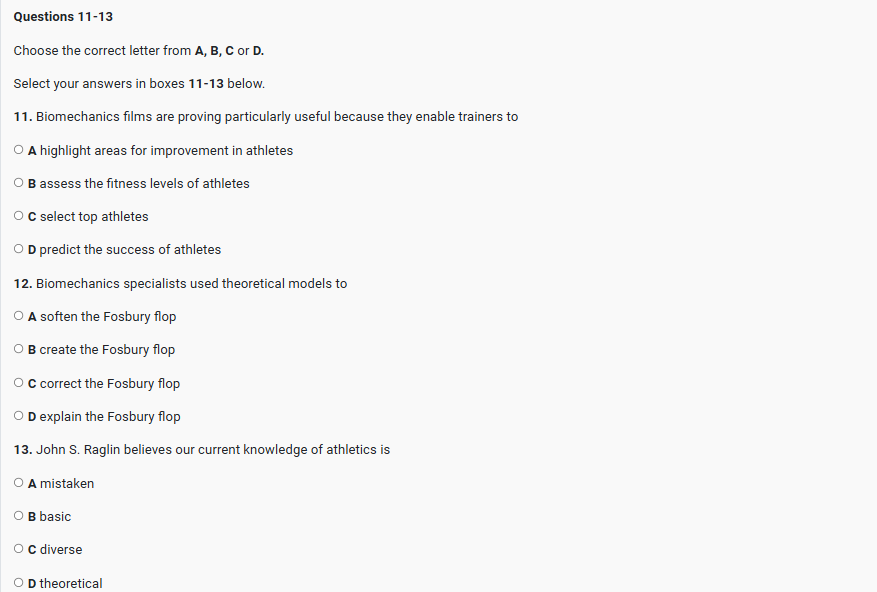
Task: Click label text 'highlight areas for improvement in athletes'
Action: (x=166, y=150)
